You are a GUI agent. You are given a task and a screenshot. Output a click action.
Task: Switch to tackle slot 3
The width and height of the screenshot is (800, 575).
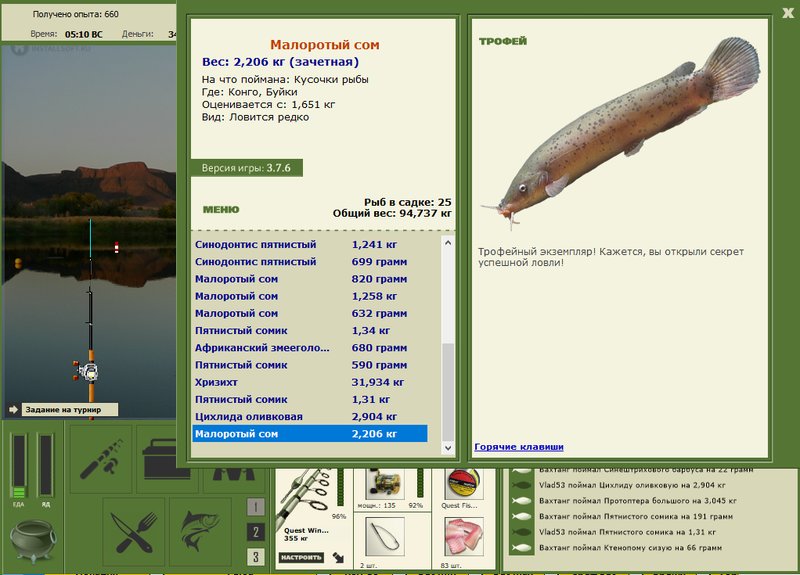[256, 557]
